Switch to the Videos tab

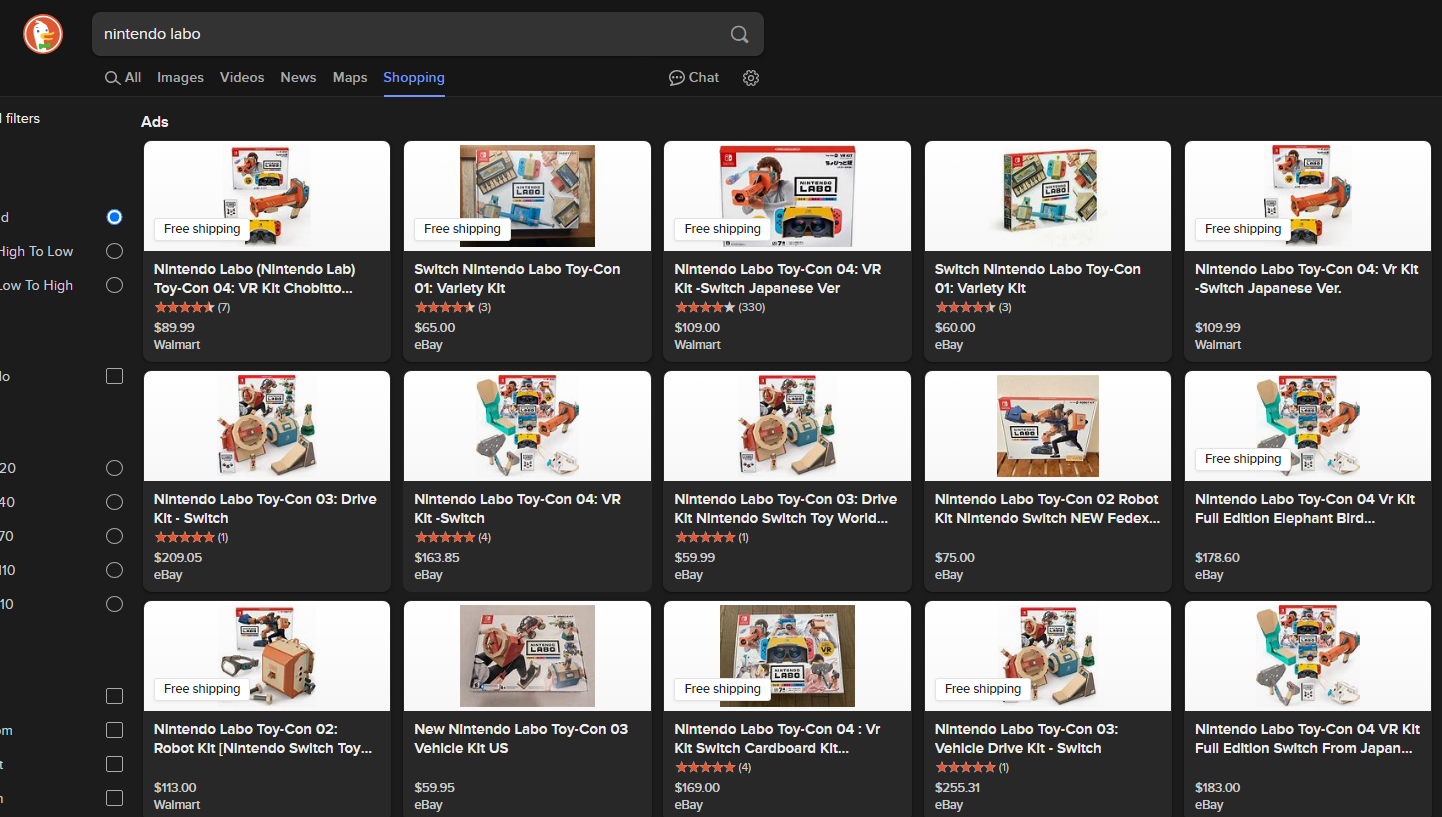(x=242, y=78)
